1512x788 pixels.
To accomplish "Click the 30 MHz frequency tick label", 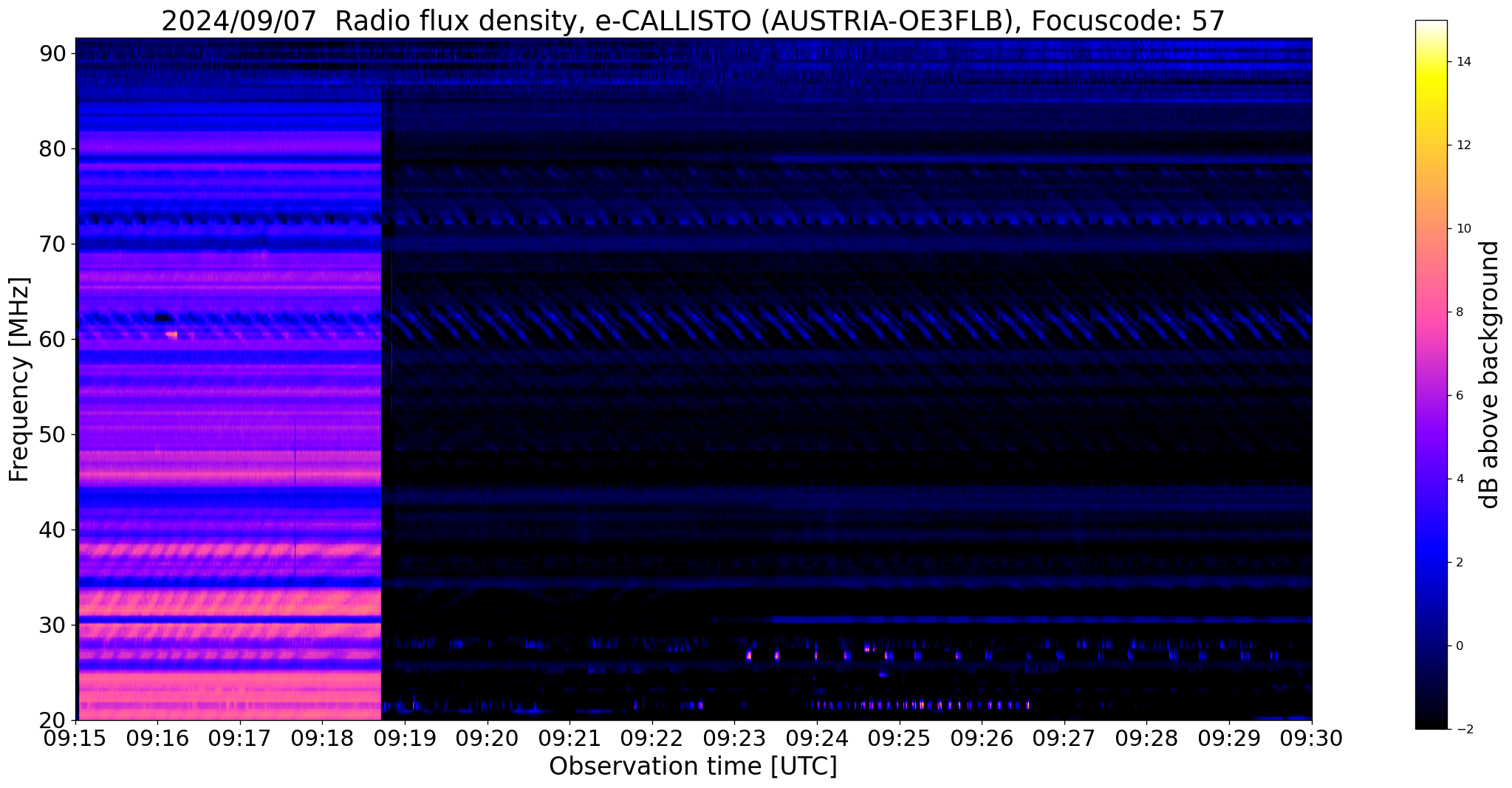I will tap(52, 625).
